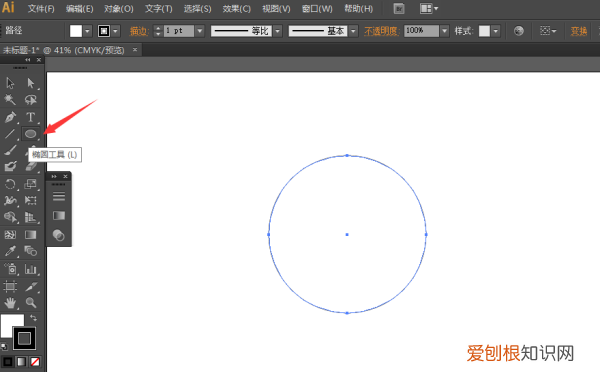Open align options dropdown in control bar

pos(548,31)
